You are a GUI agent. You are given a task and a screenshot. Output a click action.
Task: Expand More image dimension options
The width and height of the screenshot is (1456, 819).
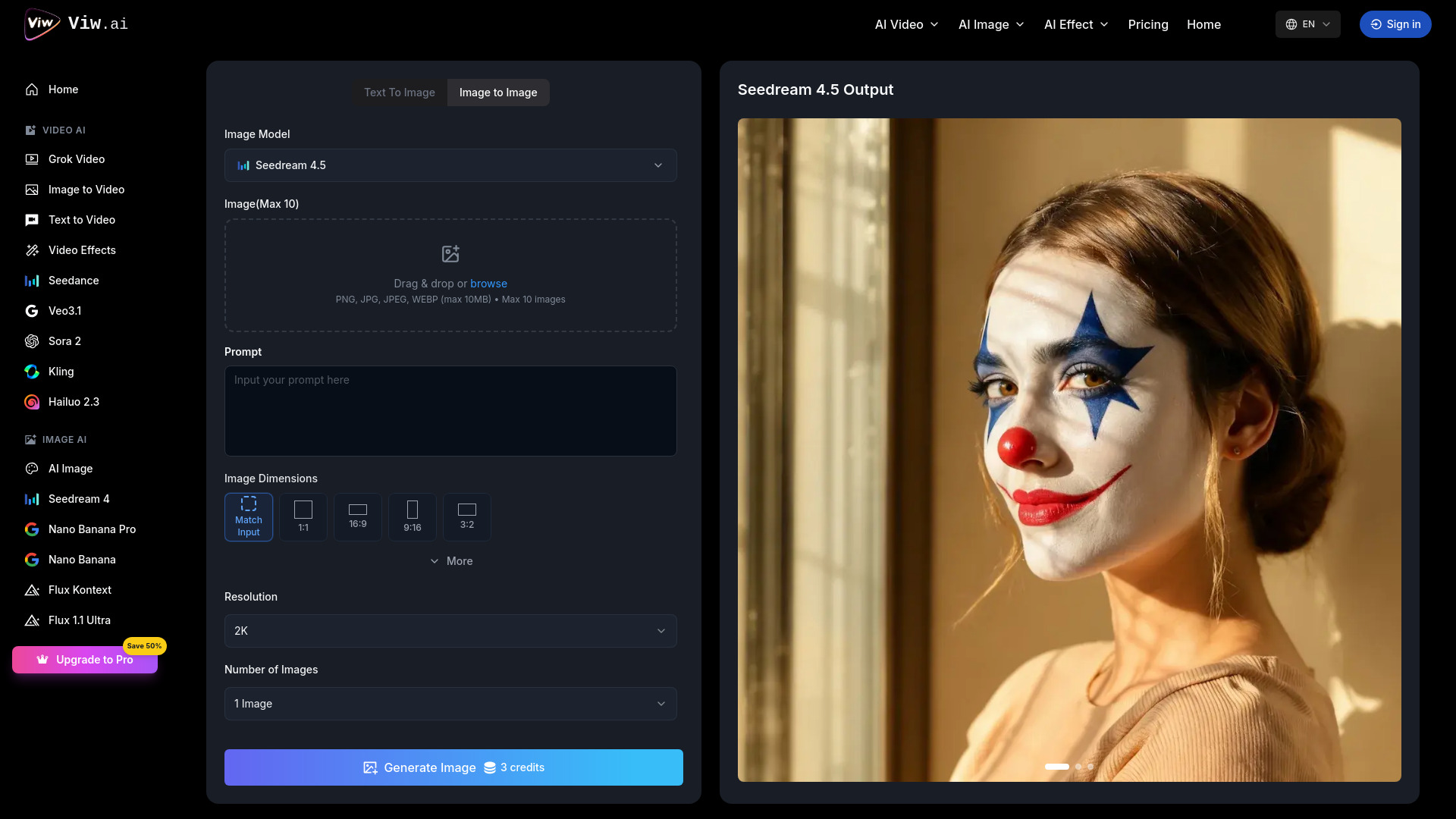451,561
